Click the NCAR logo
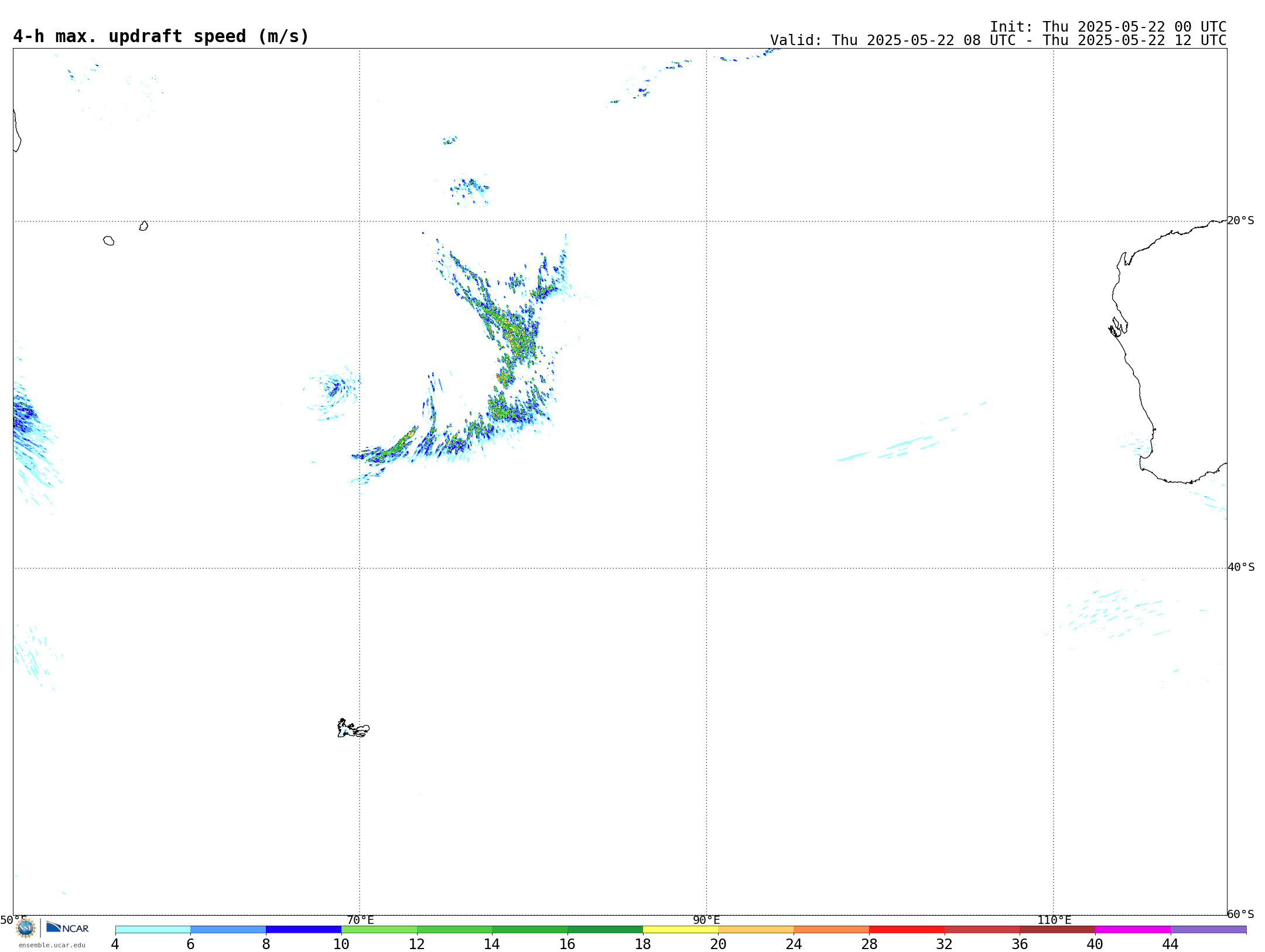1265x952 pixels. (67, 927)
